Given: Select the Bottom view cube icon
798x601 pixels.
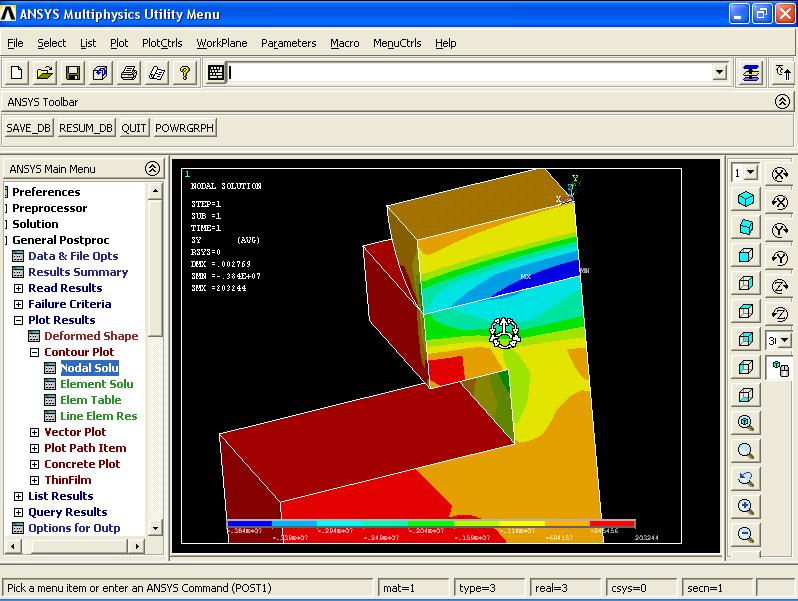Looking at the screenshot, I should pyautogui.click(x=746, y=395).
